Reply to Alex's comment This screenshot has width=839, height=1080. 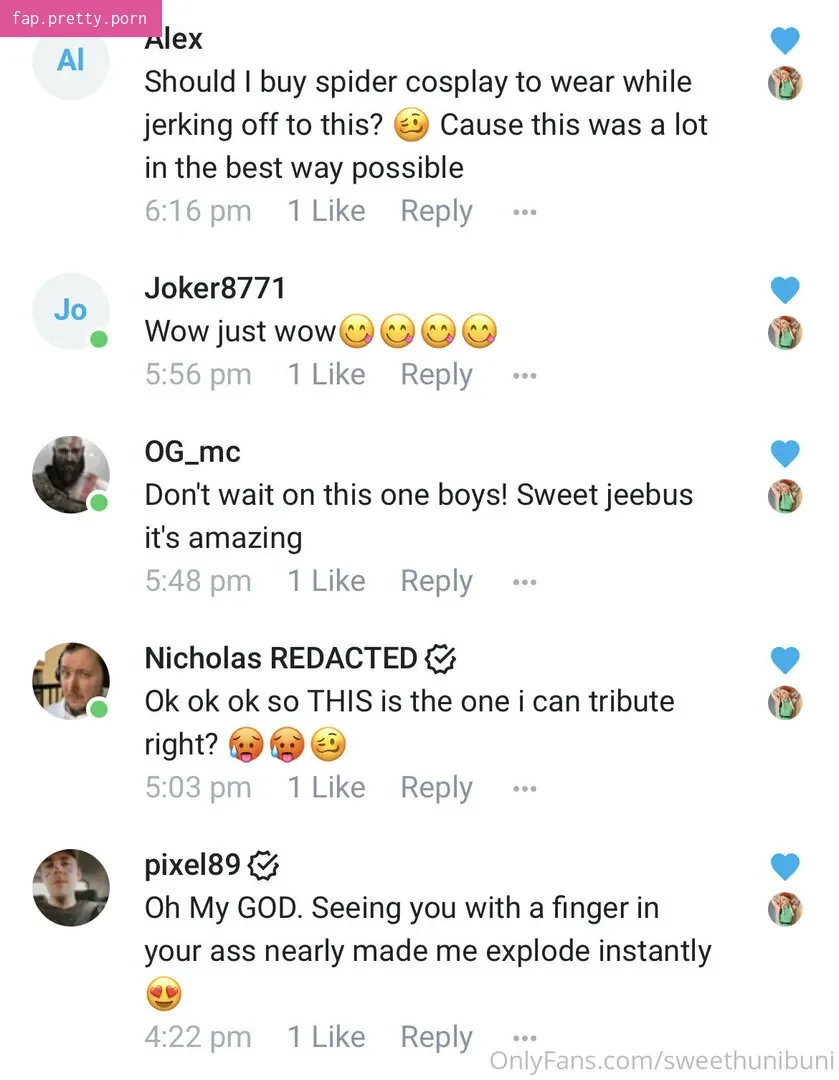click(x=436, y=211)
